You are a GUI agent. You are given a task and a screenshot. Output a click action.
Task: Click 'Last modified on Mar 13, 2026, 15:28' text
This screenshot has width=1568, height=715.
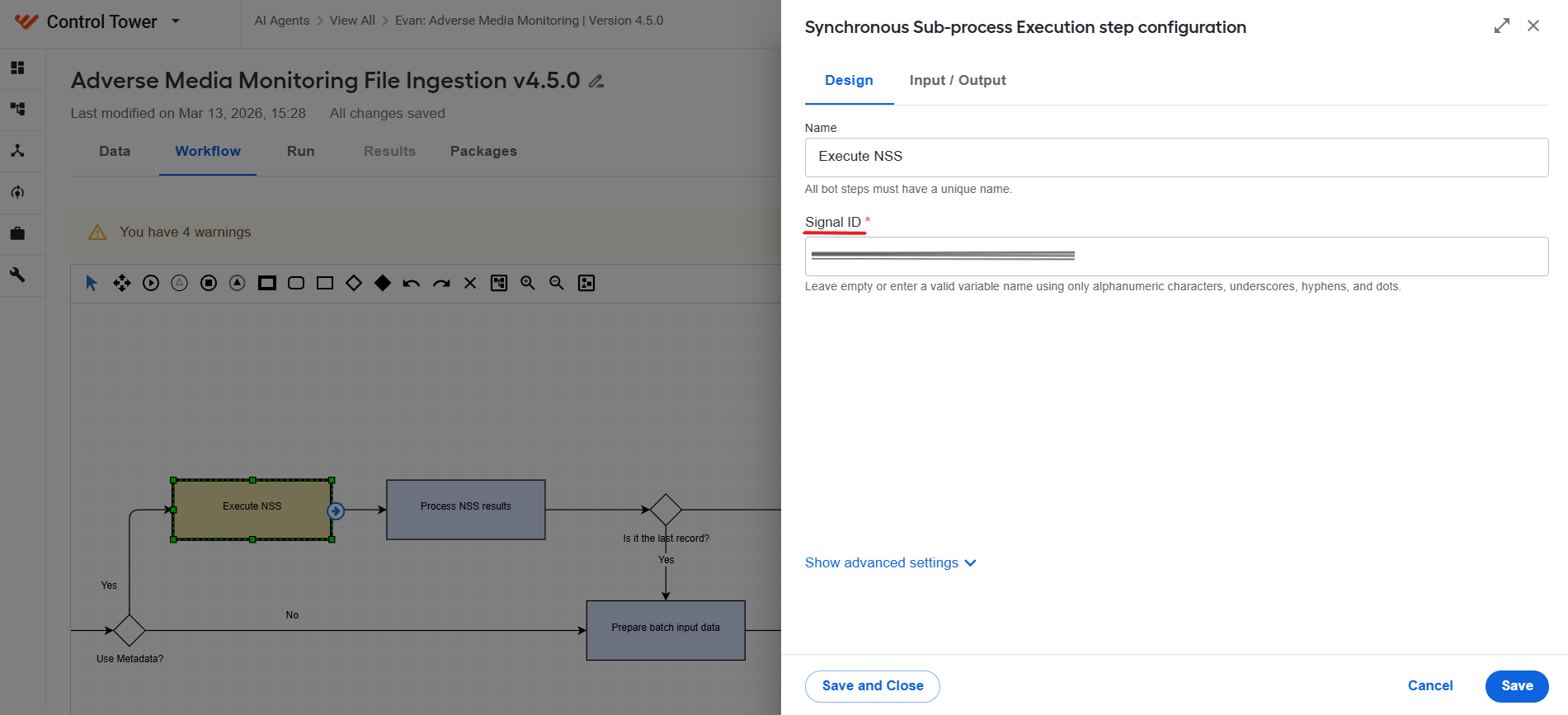[x=188, y=113]
